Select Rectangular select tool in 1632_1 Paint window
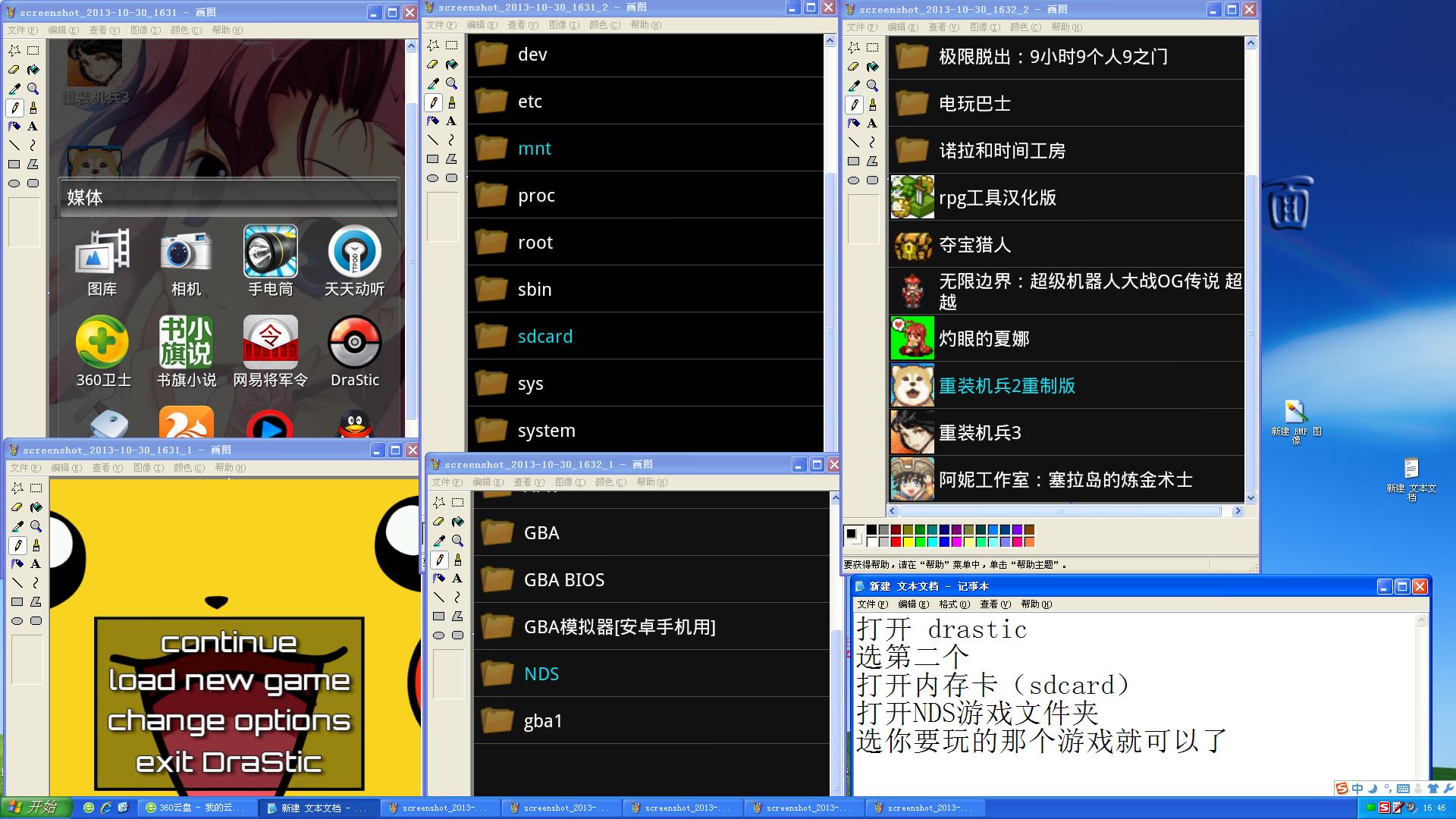The height and width of the screenshot is (819, 1456). point(457,503)
